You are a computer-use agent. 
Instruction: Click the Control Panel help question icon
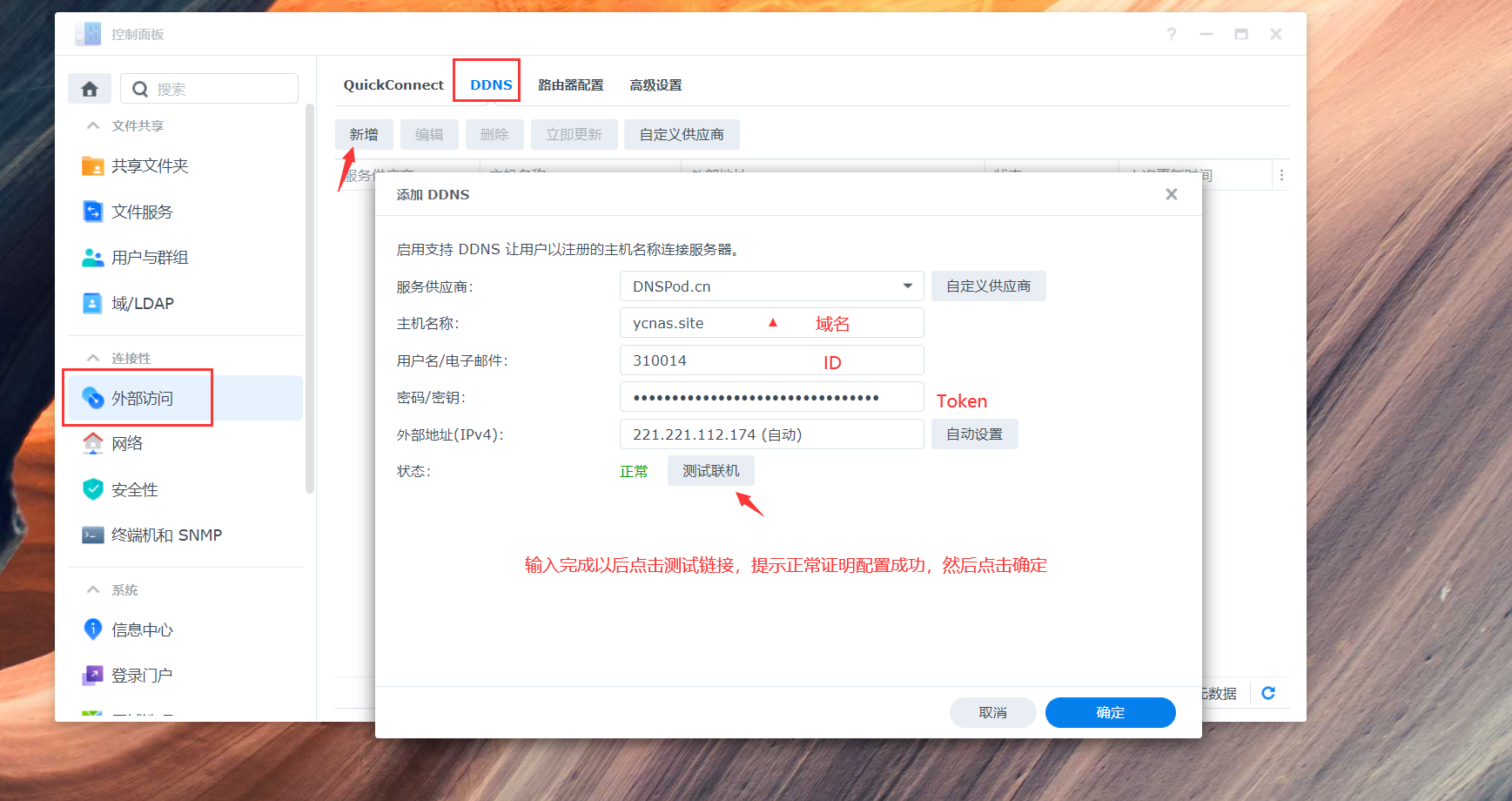pyautogui.click(x=1172, y=34)
